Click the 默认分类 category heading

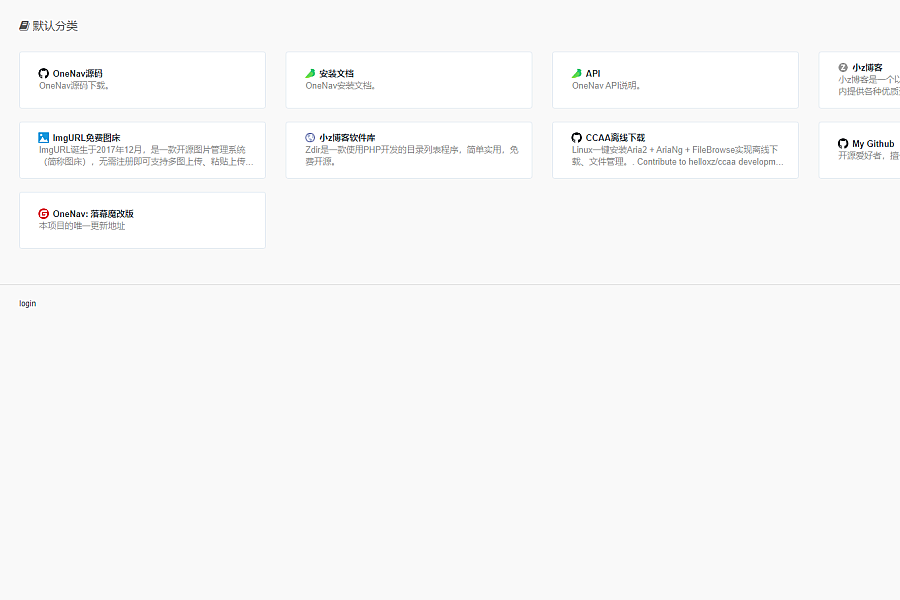[55, 26]
